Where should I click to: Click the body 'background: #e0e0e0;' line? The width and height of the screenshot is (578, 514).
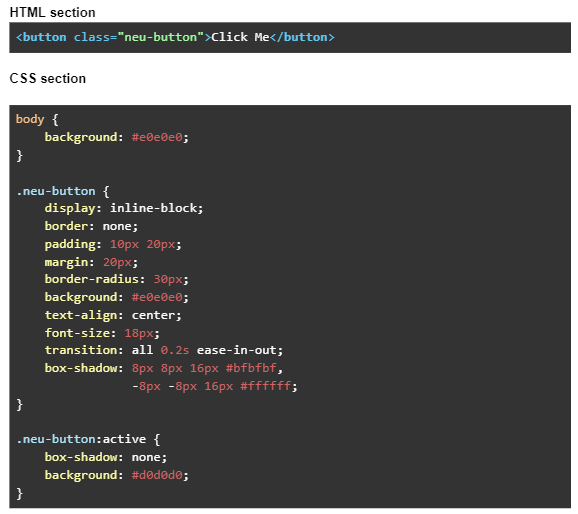(116, 138)
